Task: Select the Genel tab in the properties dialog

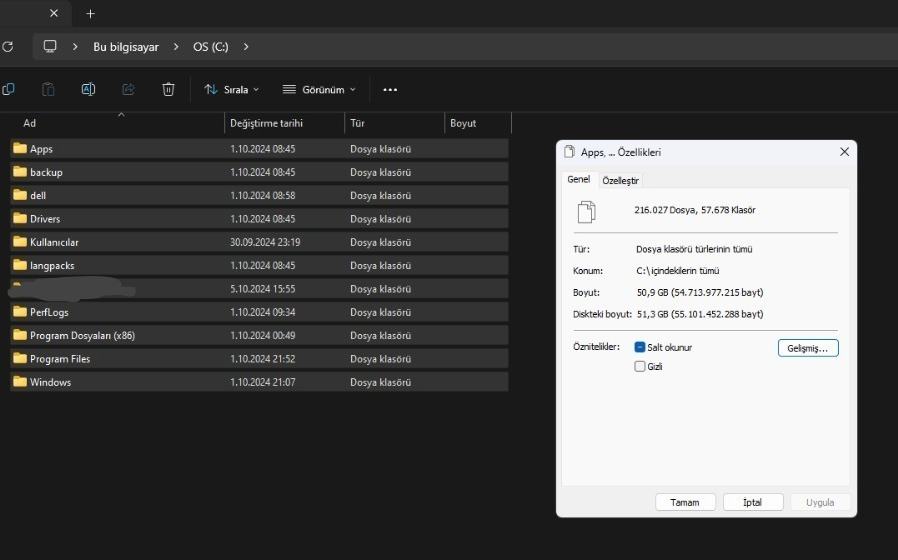Action: 578,179
